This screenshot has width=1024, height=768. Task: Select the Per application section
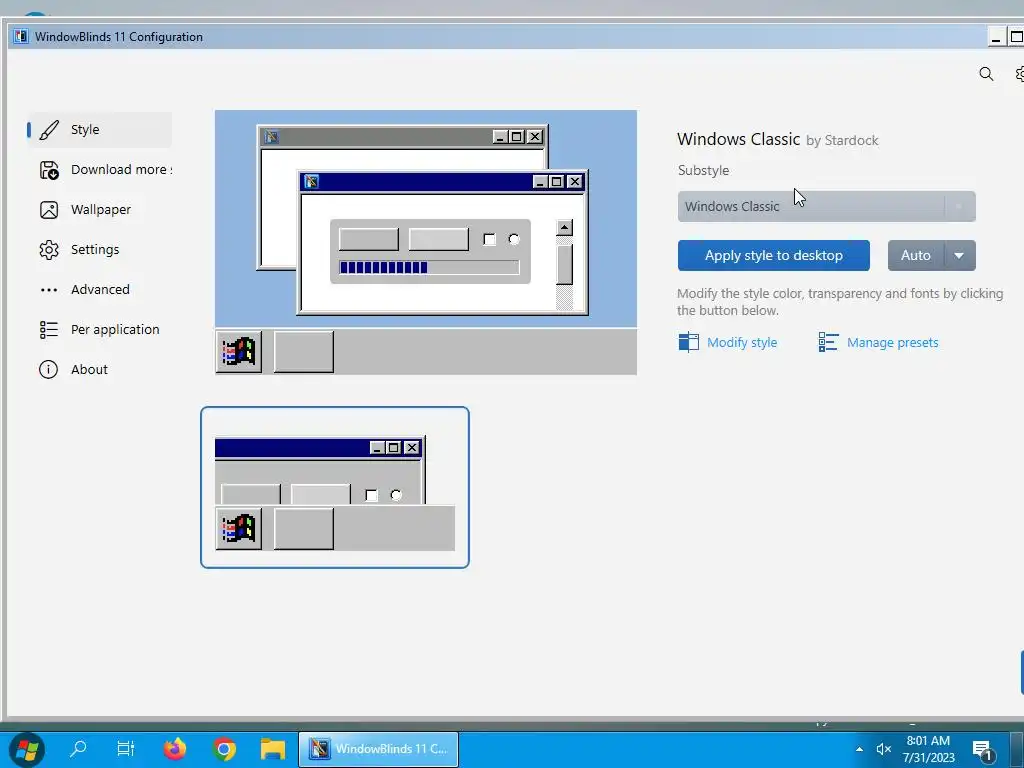point(99,329)
